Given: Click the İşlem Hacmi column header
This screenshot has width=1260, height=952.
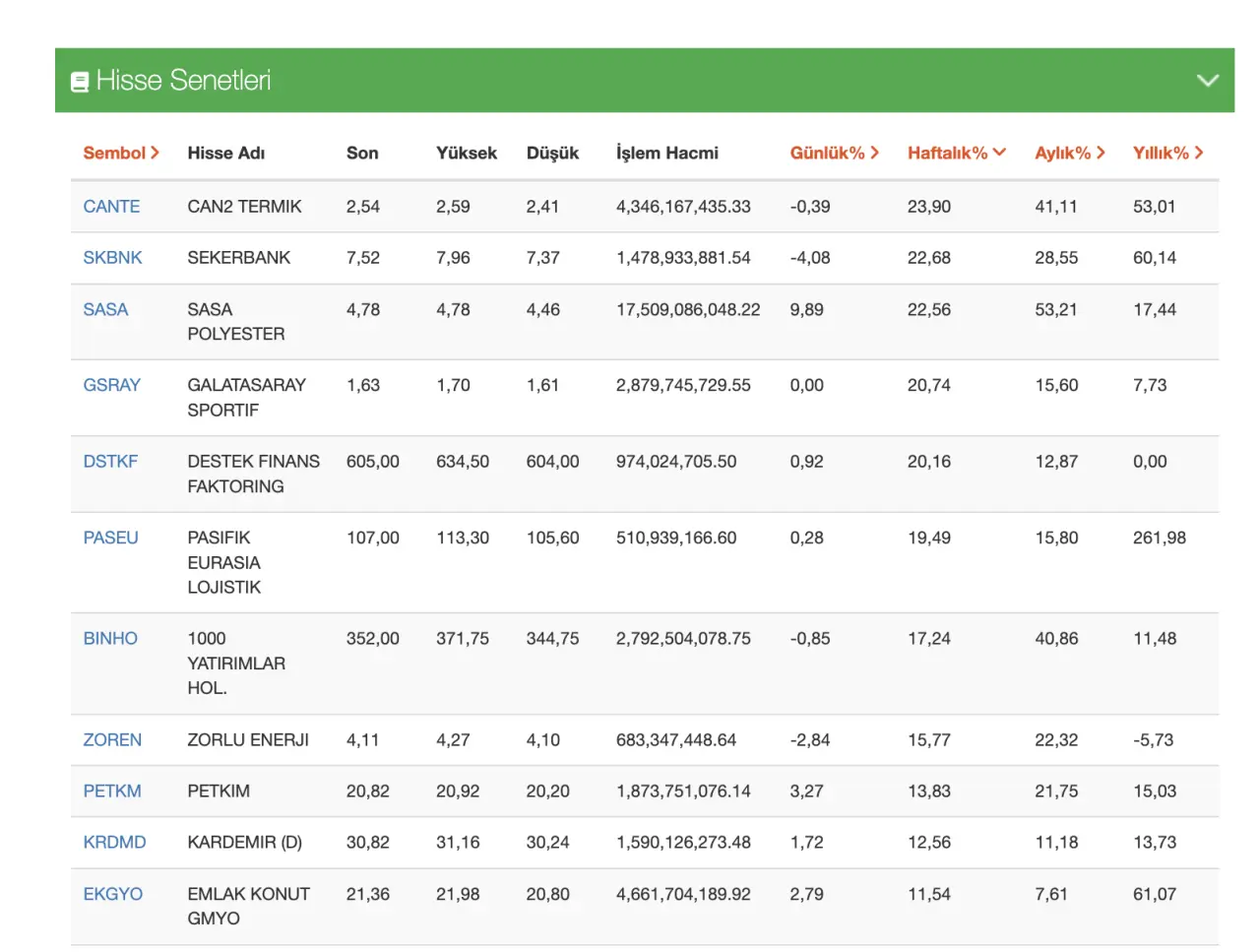Looking at the screenshot, I should (x=666, y=153).
